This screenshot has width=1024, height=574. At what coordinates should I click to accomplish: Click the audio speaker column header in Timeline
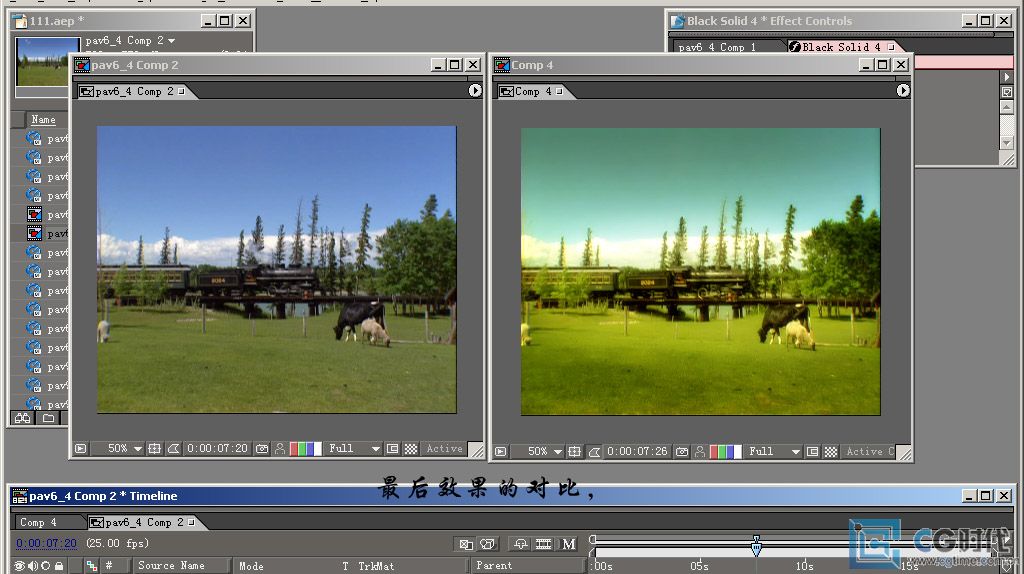tap(32, 566)
